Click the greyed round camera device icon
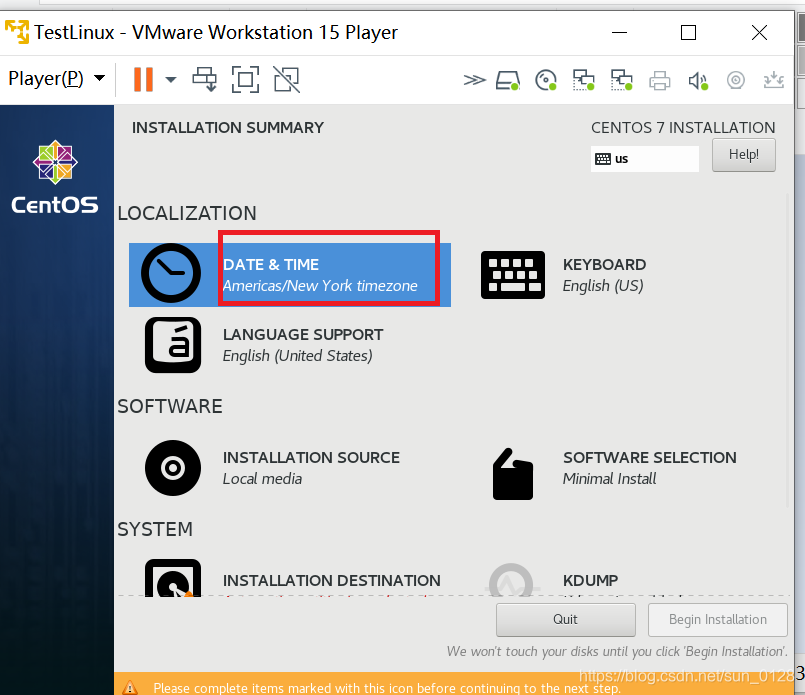The height and width of the screenshot is (695, 805). [x=736, y=81]
